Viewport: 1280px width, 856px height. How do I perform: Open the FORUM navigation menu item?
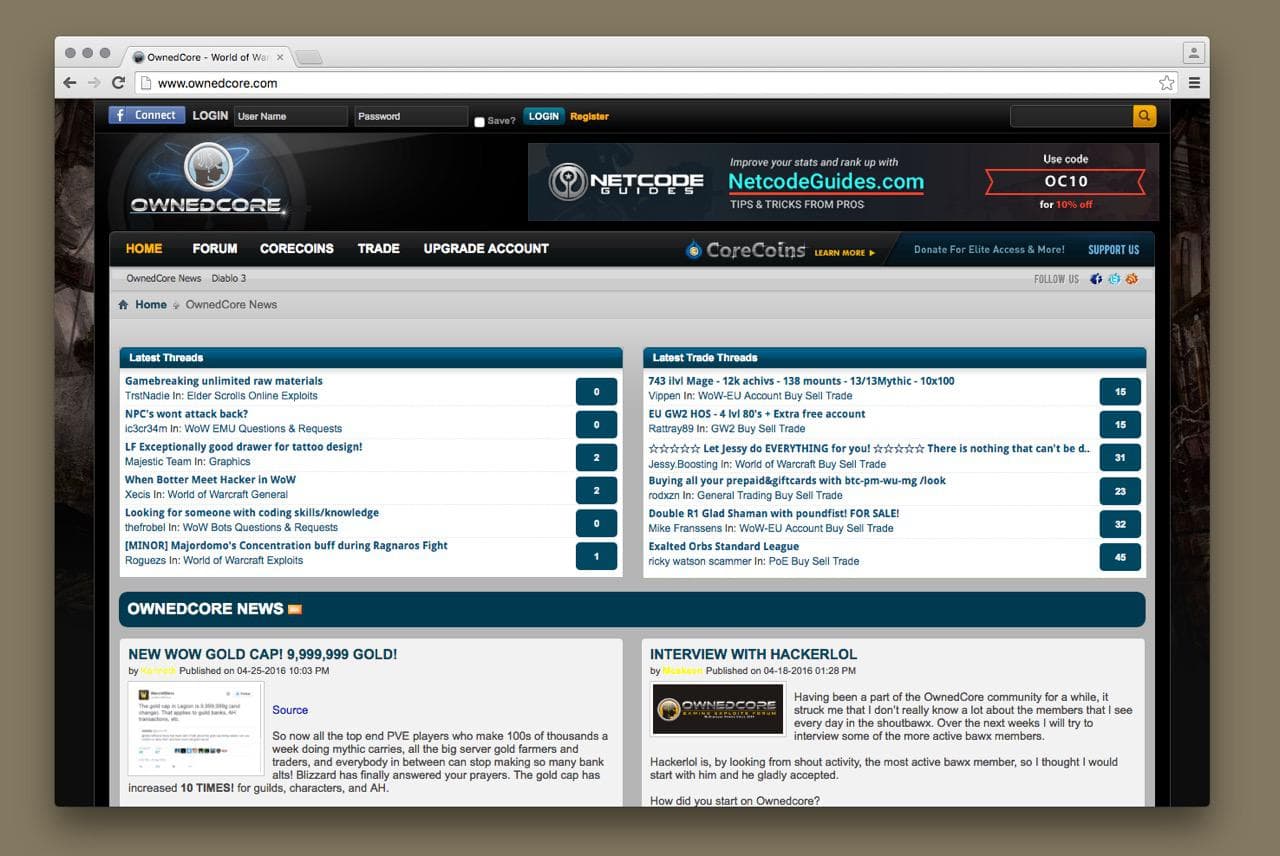pyautogui.click(x=215, y=249)
